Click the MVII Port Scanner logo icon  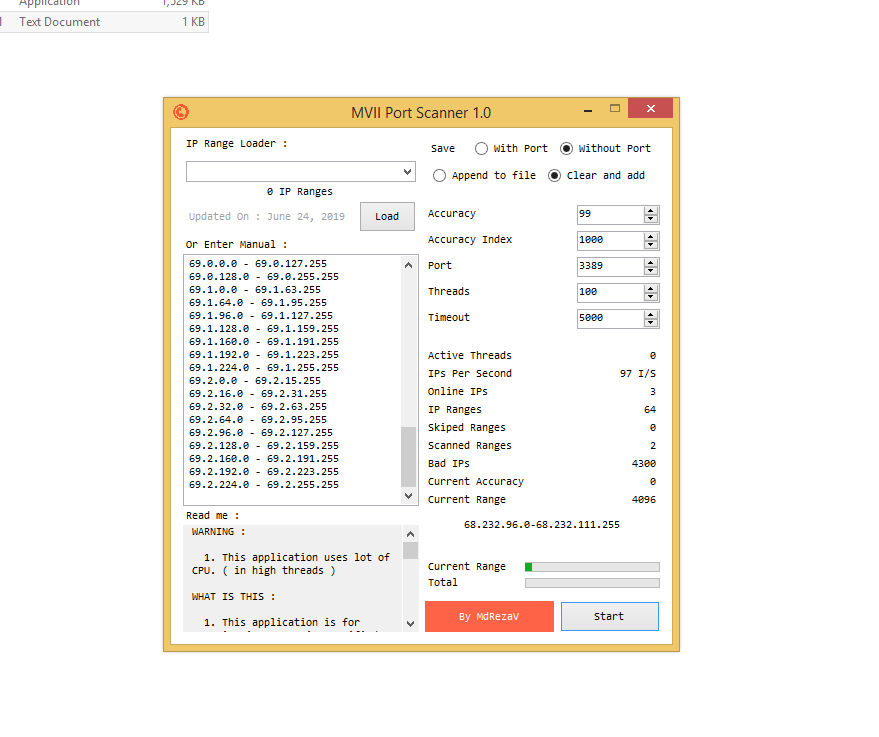tap(182, 112)
